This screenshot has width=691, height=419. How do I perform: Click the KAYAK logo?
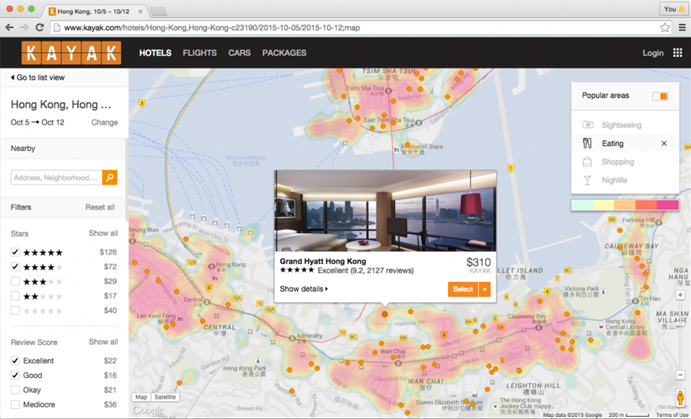(x=71, y=53)
